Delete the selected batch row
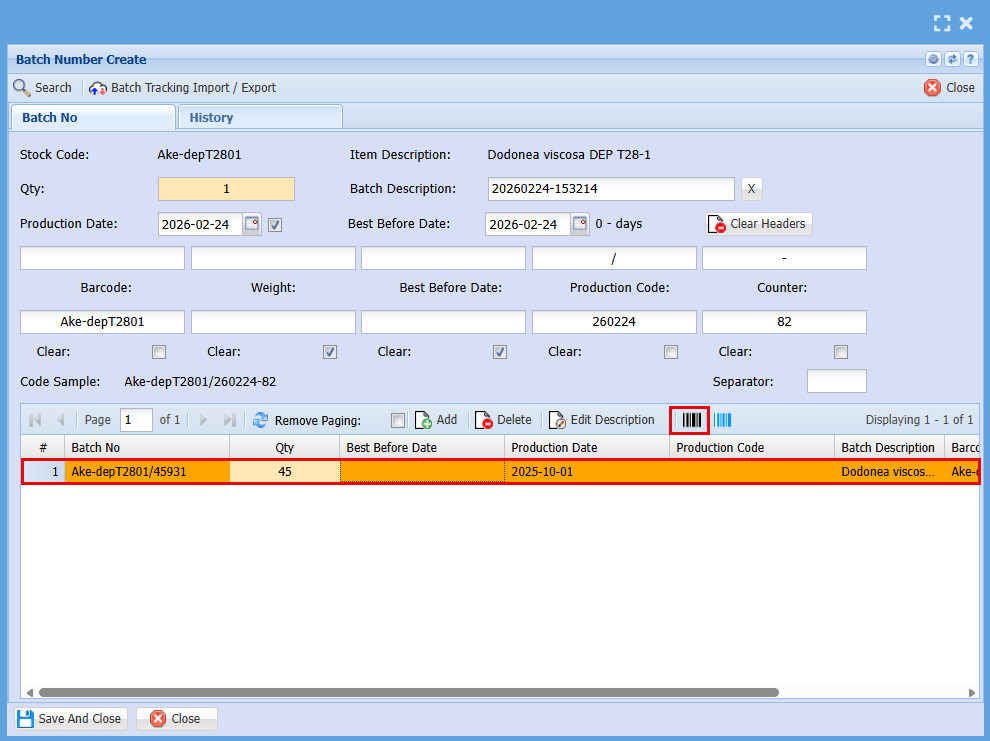This screenshot has height=741, width=990. click(503, 420)
